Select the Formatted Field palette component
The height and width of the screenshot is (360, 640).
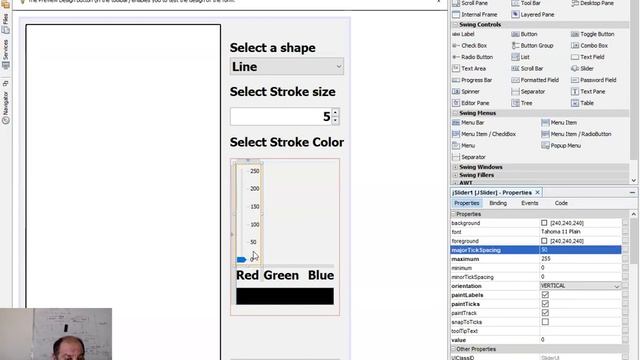(x=535, y=80)
